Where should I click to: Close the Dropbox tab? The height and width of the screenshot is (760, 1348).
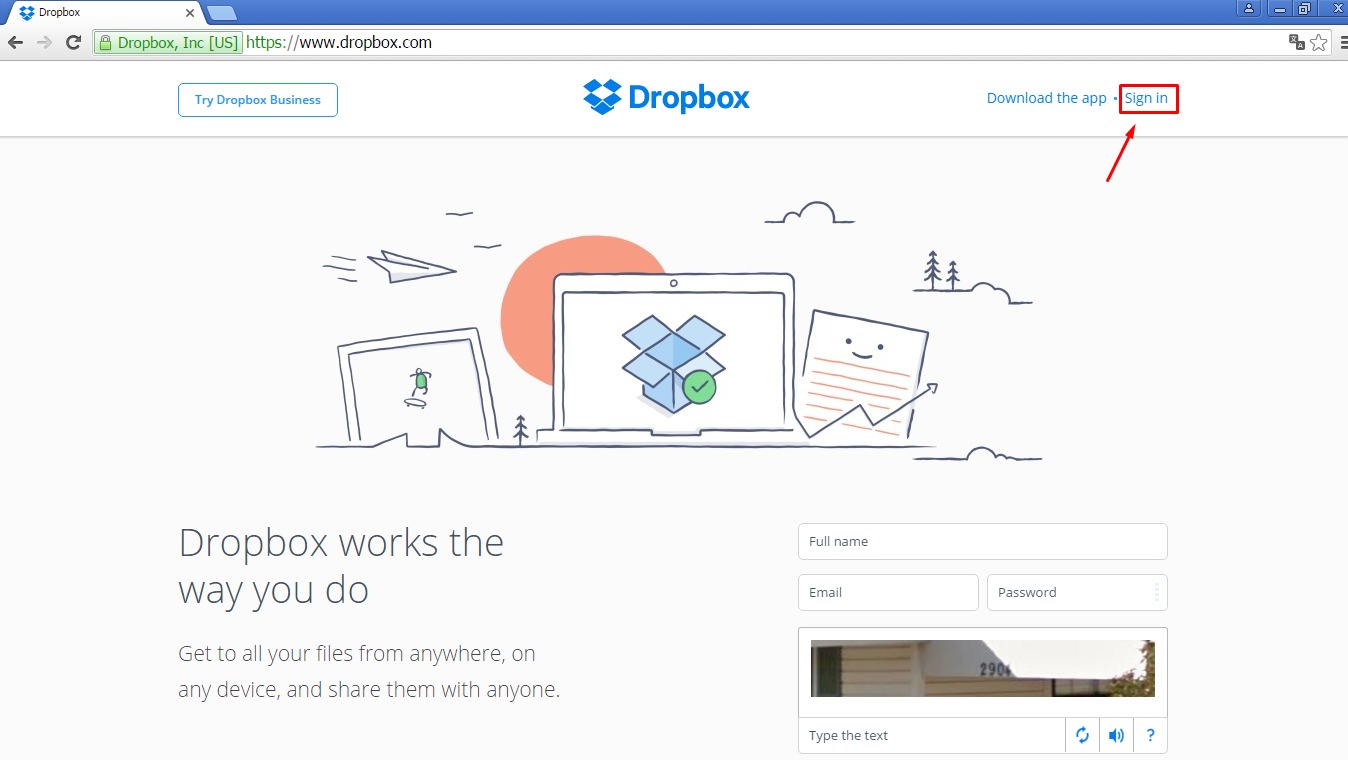[x=190, y=13]
